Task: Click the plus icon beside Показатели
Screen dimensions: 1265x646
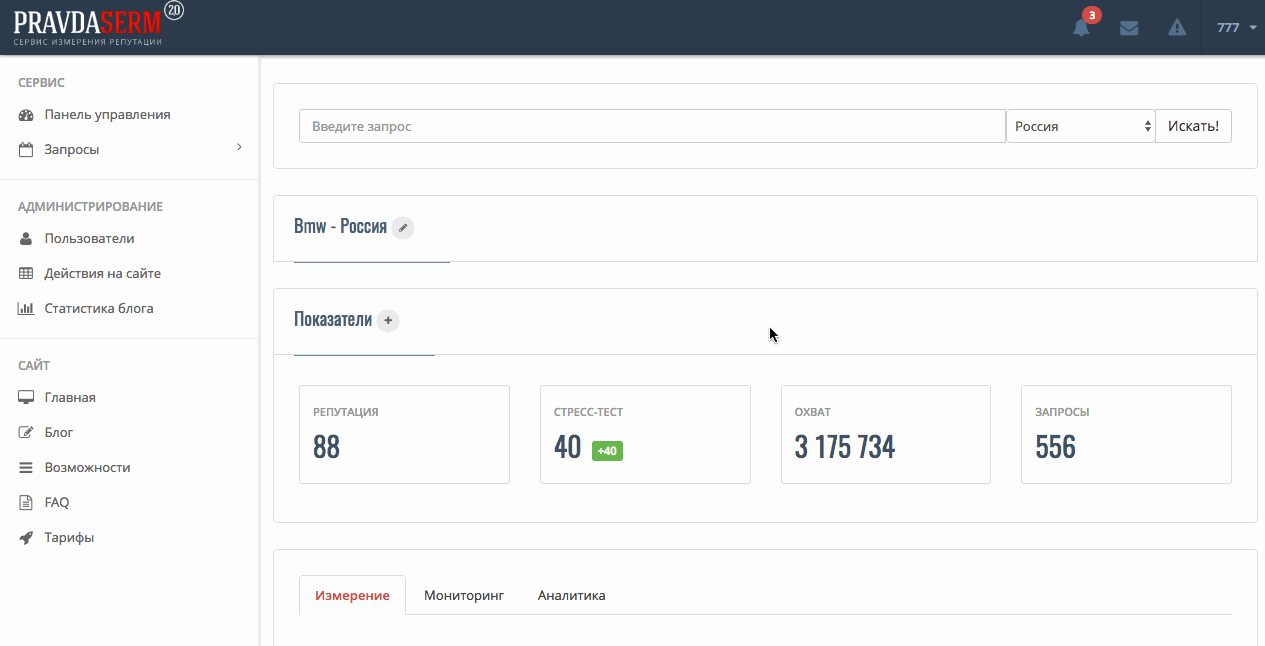Action: [388, 321]
